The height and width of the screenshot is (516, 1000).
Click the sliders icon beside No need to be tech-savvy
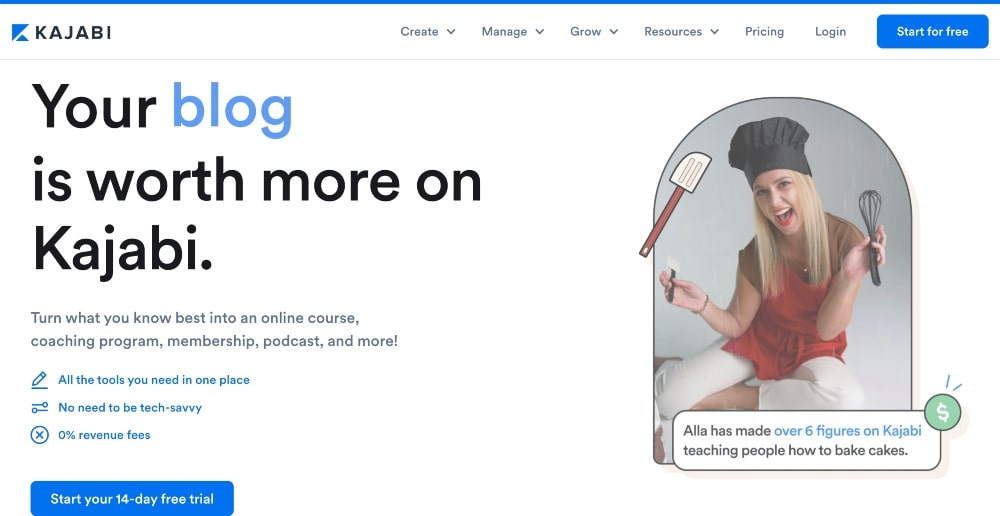pos(40,408)
